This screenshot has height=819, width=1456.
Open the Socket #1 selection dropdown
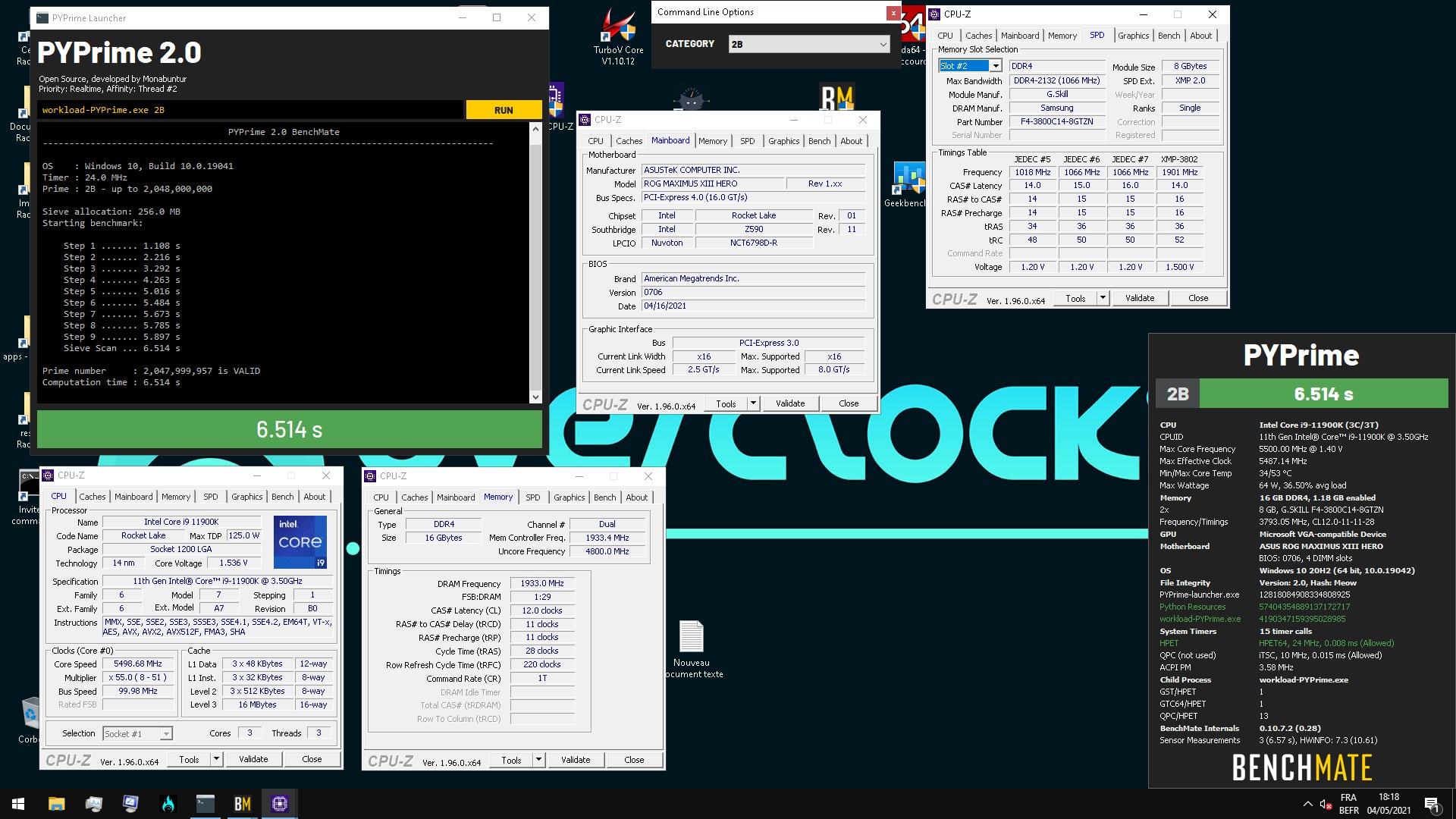click(137, 733)
